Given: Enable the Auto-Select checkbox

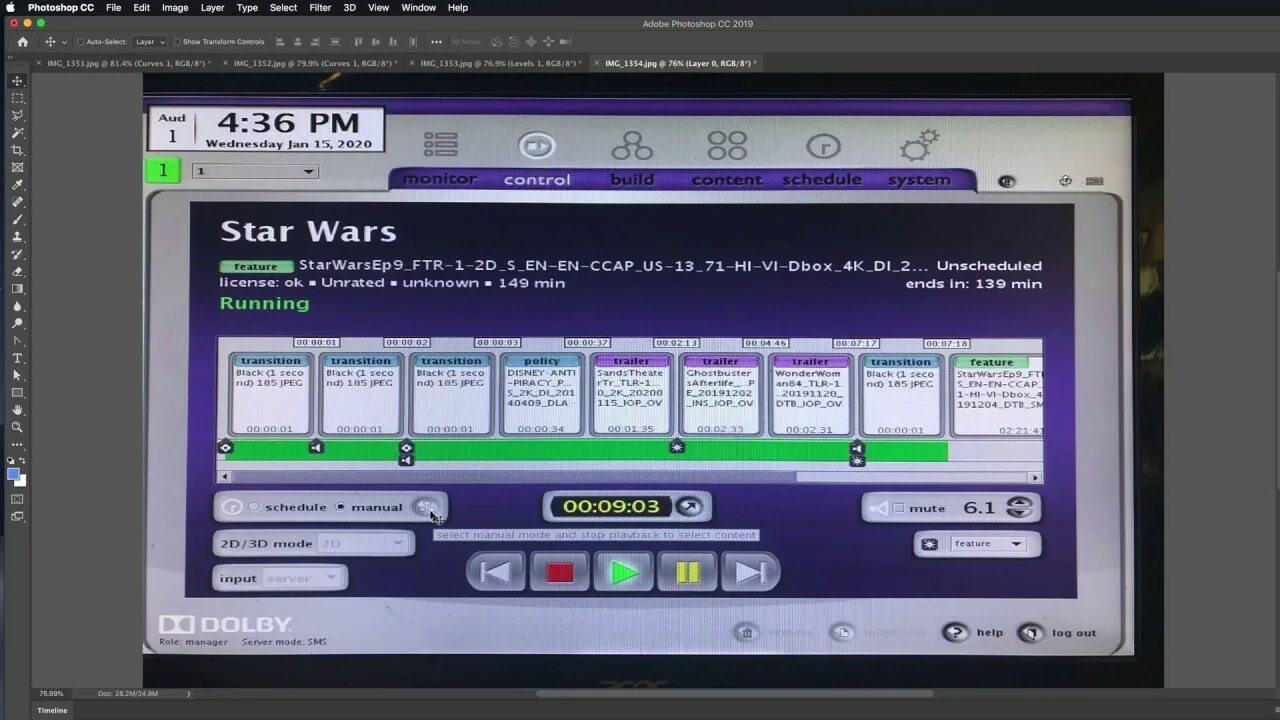Looking at the screenshot, I should tap(81, 42).
